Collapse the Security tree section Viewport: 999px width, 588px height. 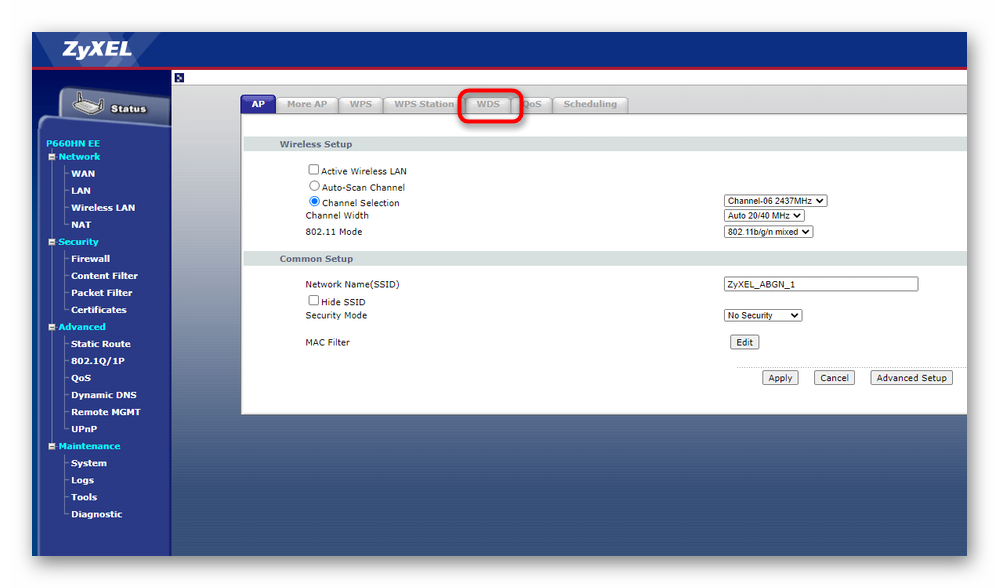point(52,242)
